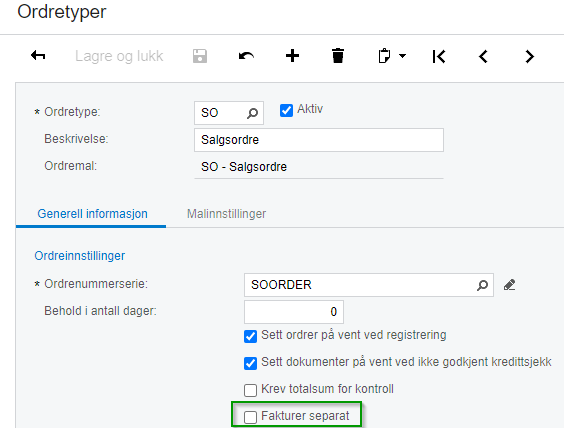Enable Krev totalsum for kontroll checkbox
The width and height of the screenshot is (564, 428).
click(250, 390)
